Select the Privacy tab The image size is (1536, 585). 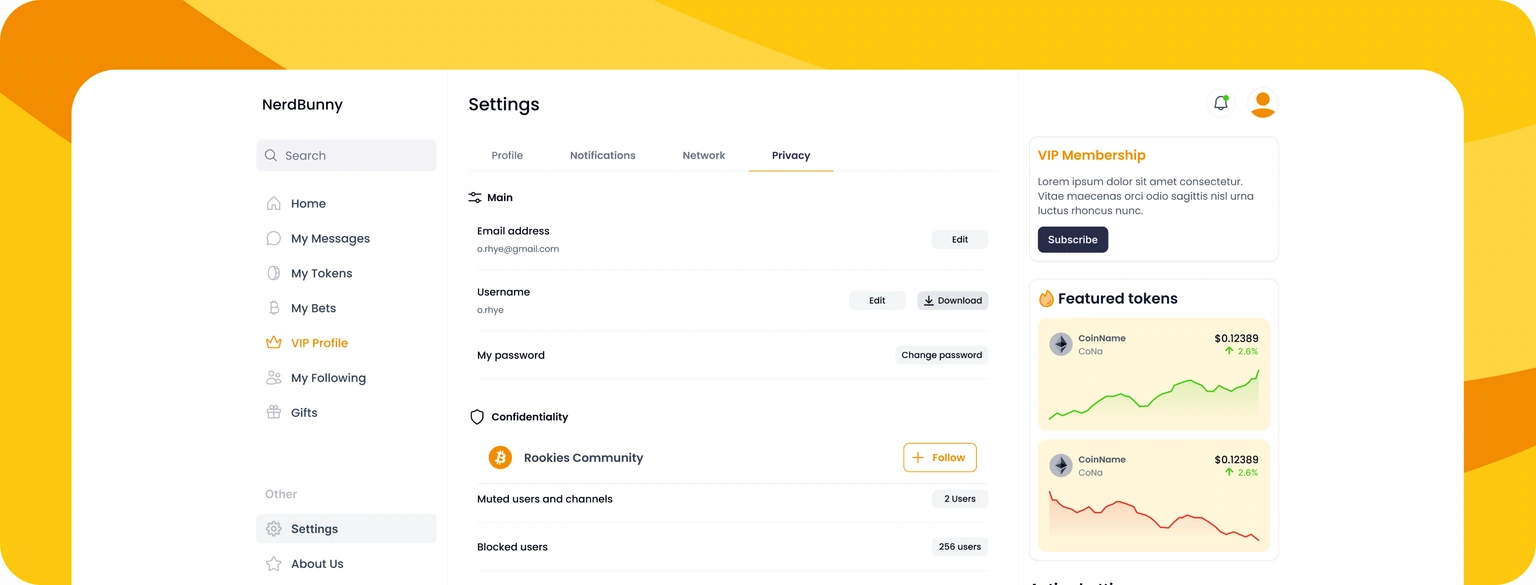click(791, 155)
